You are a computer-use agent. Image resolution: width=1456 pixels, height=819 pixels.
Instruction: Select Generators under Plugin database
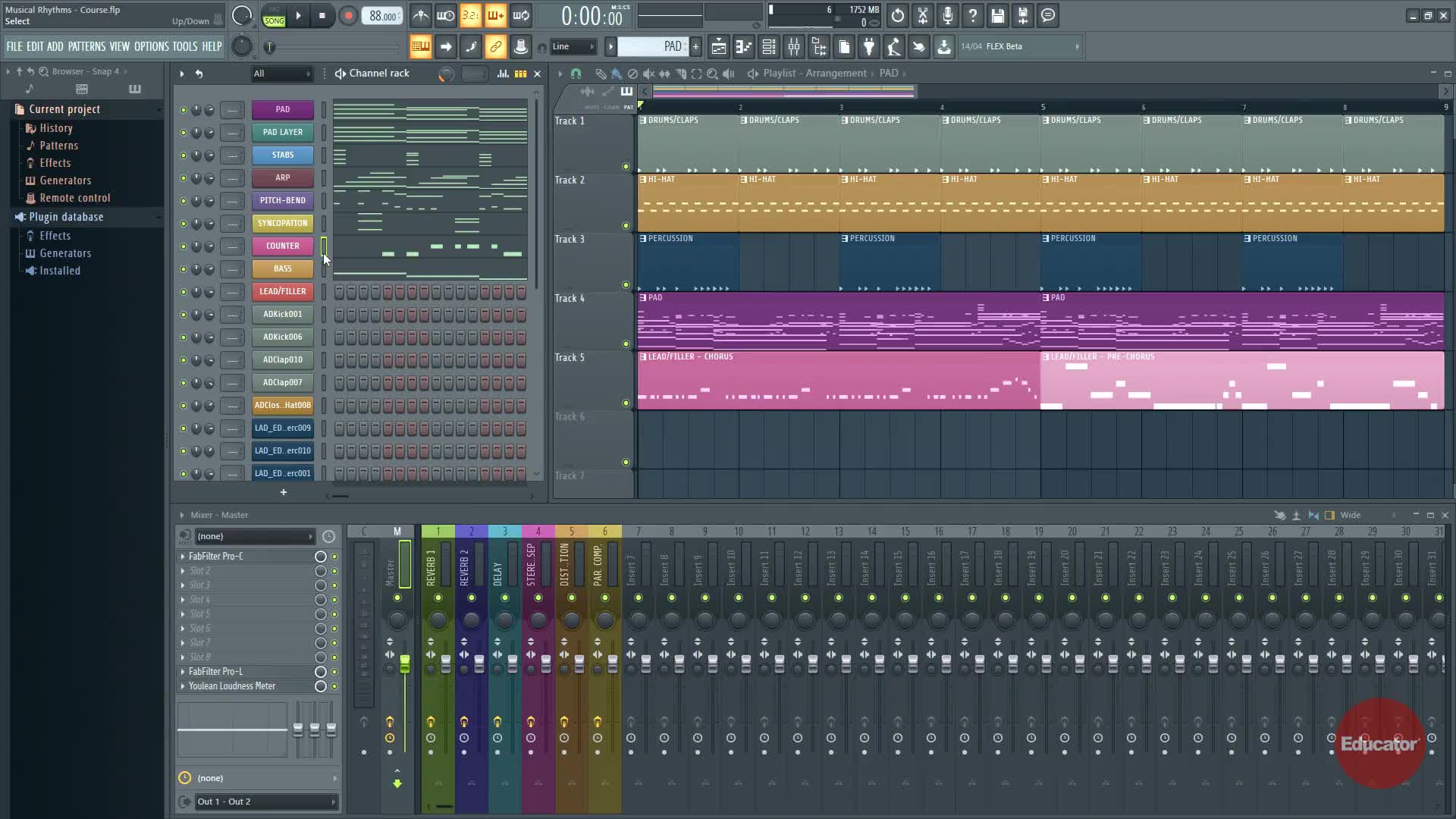(x=65, y=253)
